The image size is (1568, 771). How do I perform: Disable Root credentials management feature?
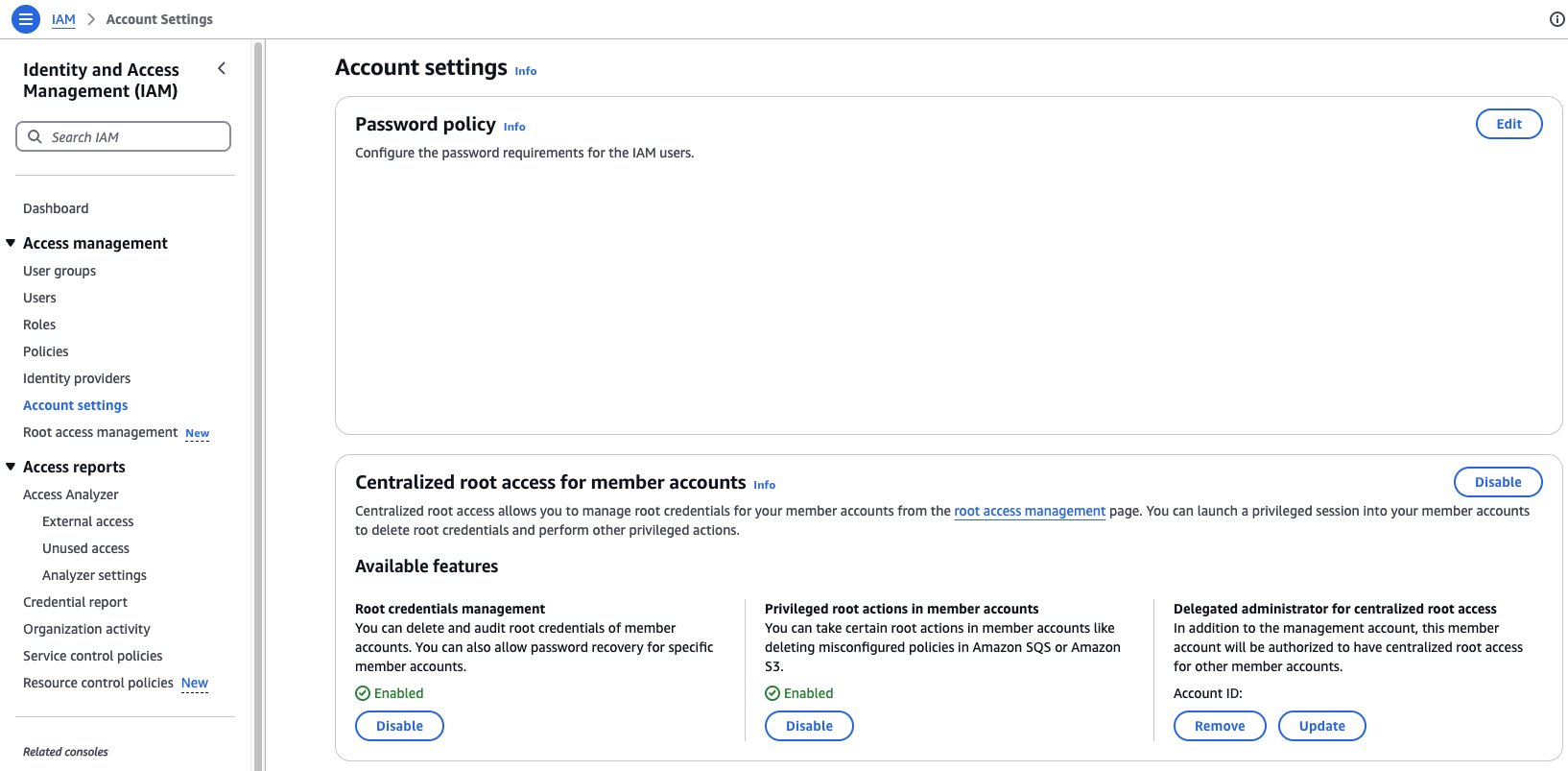tap(399, 726)
